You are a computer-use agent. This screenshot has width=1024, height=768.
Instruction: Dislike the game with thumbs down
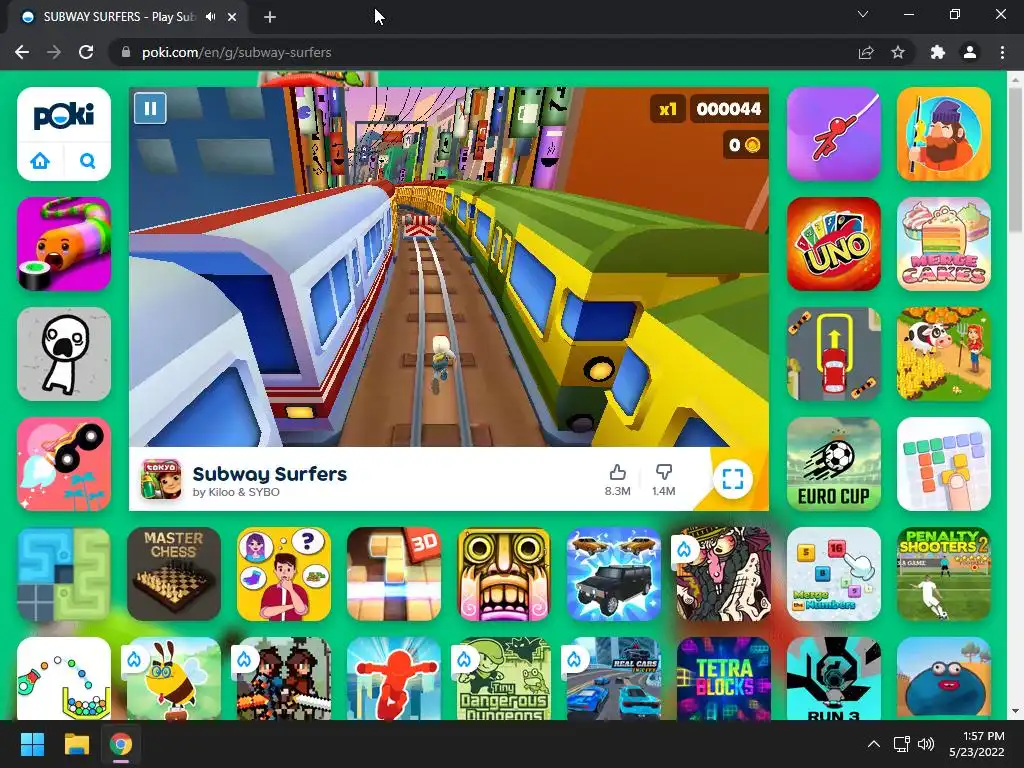click(x=664, y=472)
